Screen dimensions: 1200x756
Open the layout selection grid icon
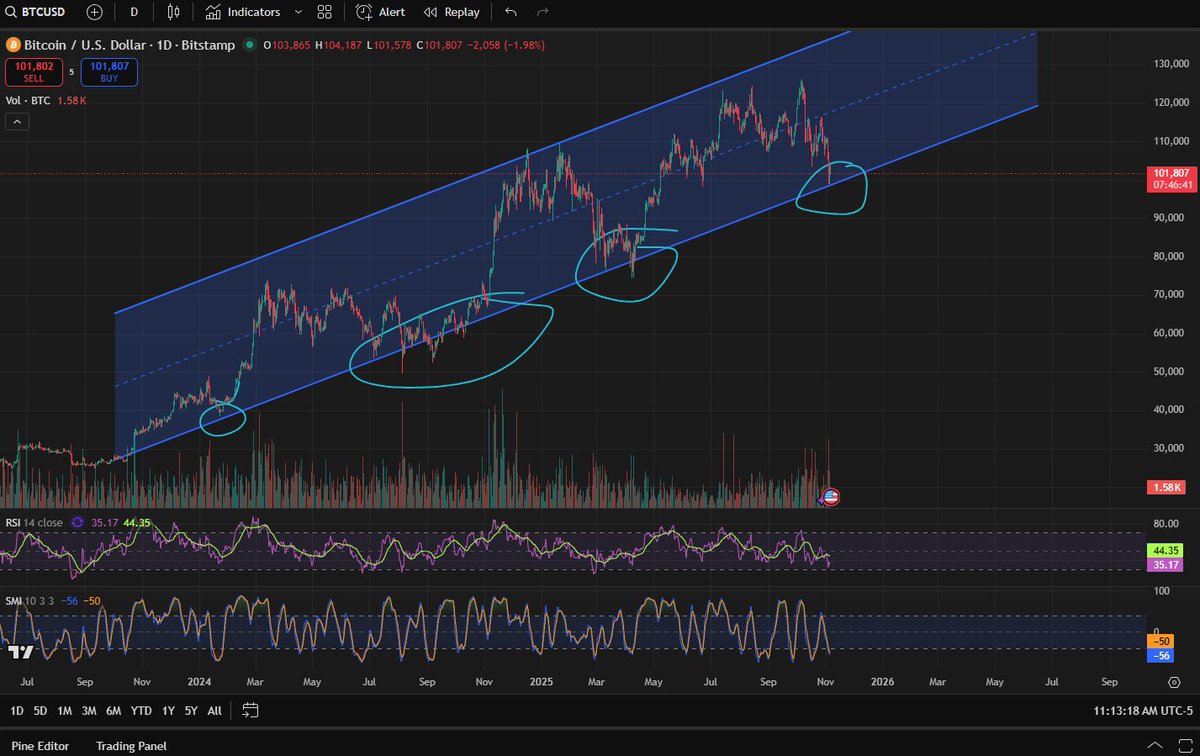pos(322,12)
